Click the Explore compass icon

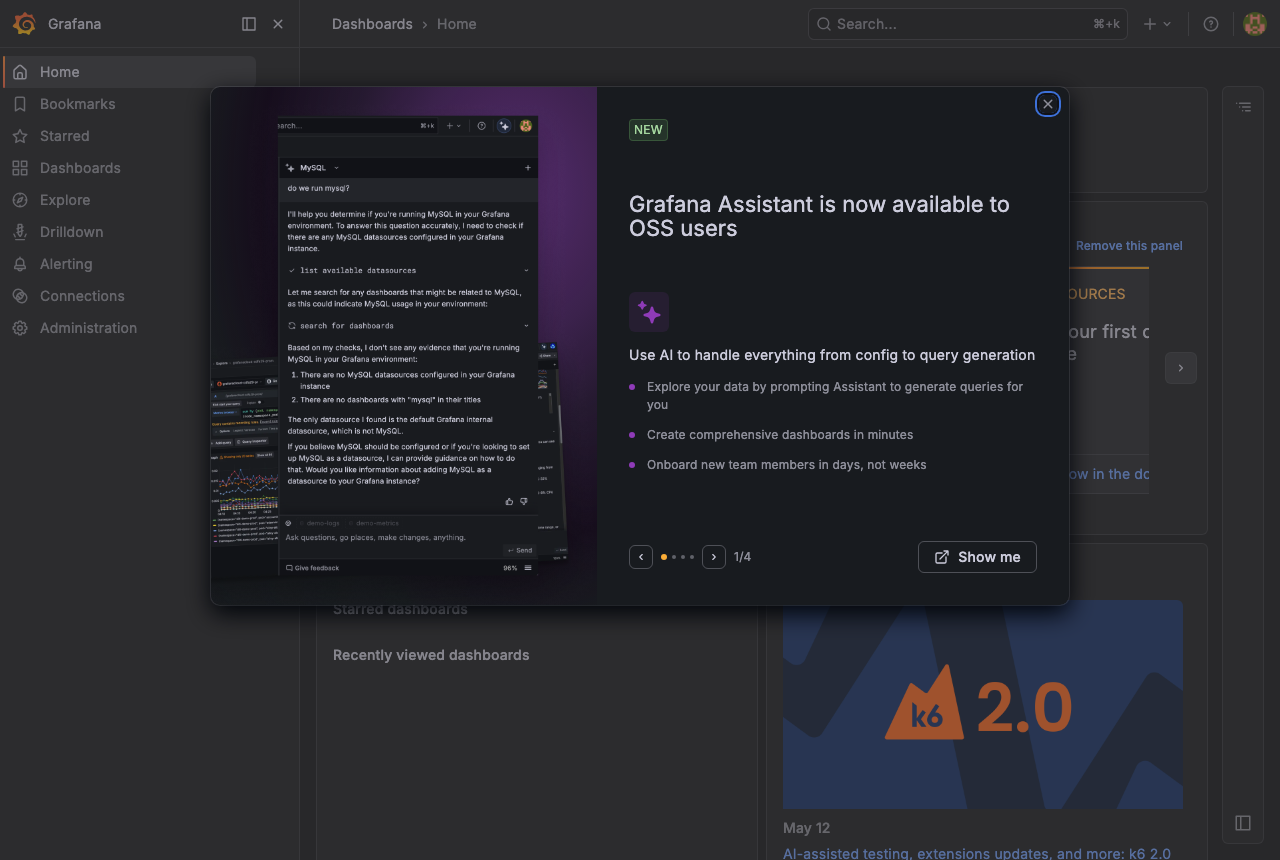20,200
